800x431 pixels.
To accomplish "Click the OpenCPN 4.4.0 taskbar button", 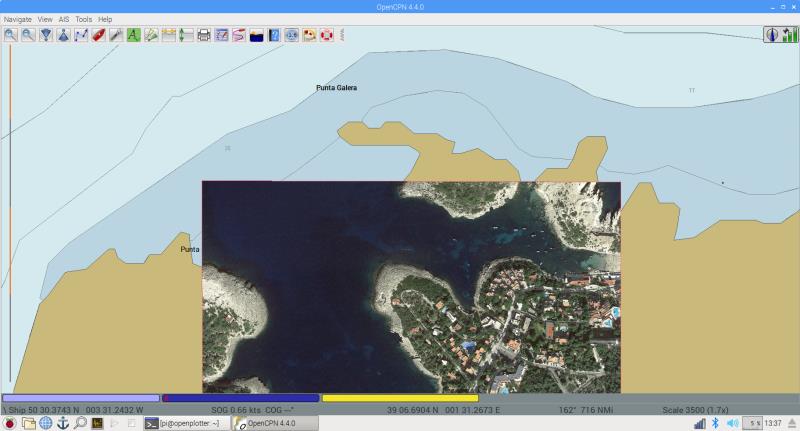I will (270, 423).
